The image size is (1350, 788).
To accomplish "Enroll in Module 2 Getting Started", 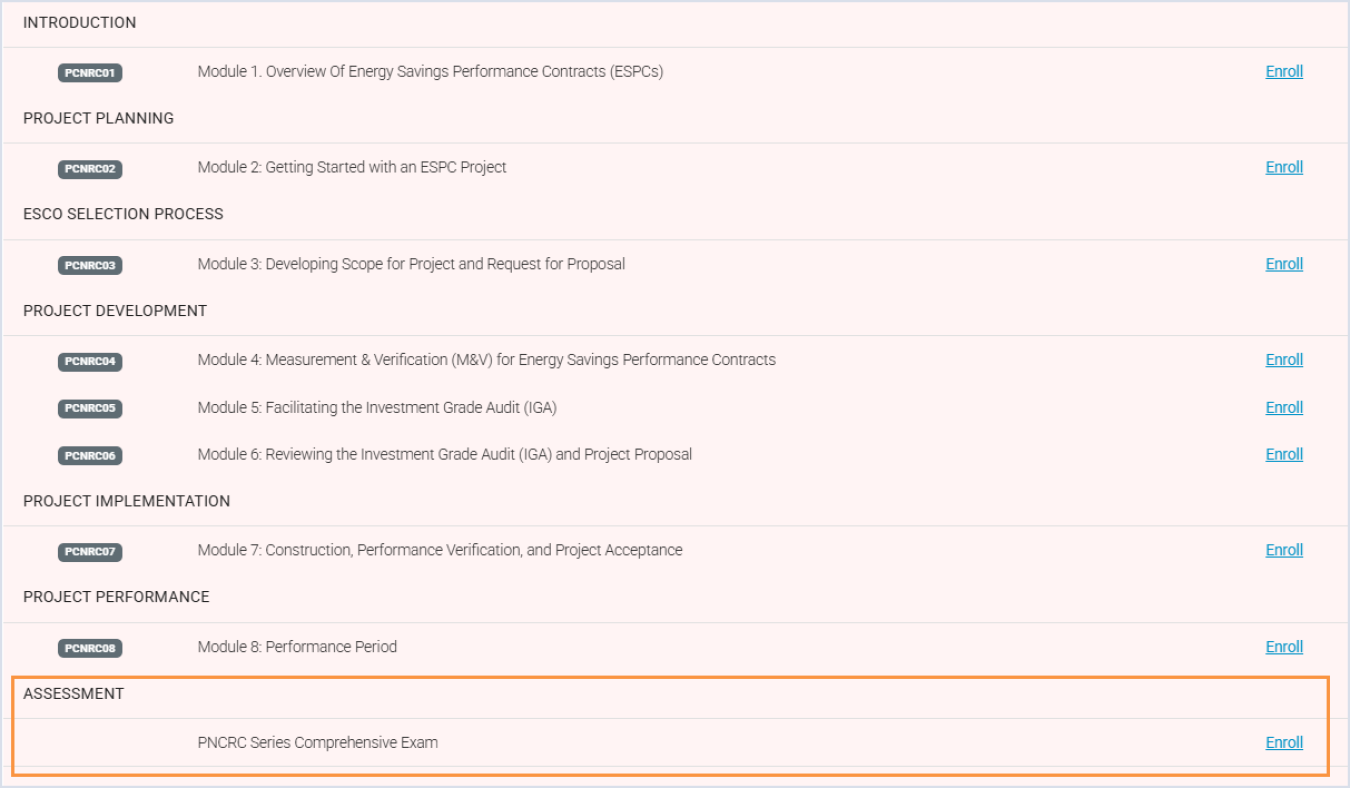I will pos(1284,167).
